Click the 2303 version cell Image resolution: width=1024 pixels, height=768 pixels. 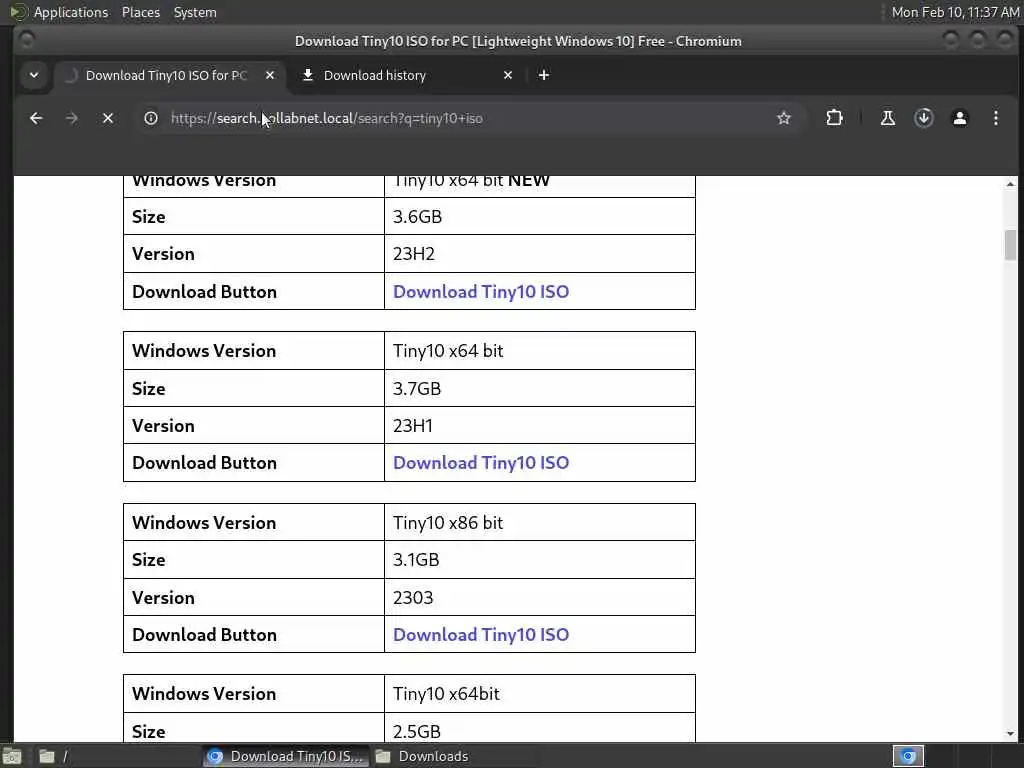(539, 598)
